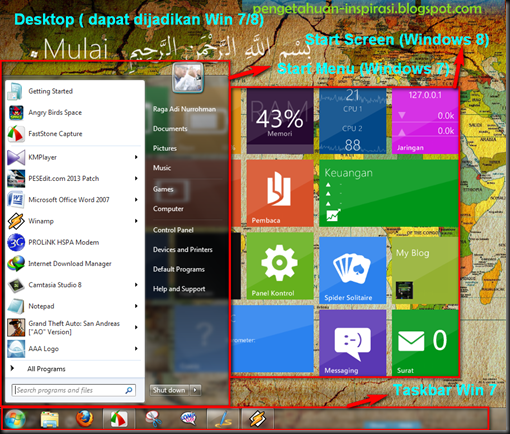The image size is (510, 434).
Task: Click Winamp lightning icon on taskbar
Action: [257, 419]
